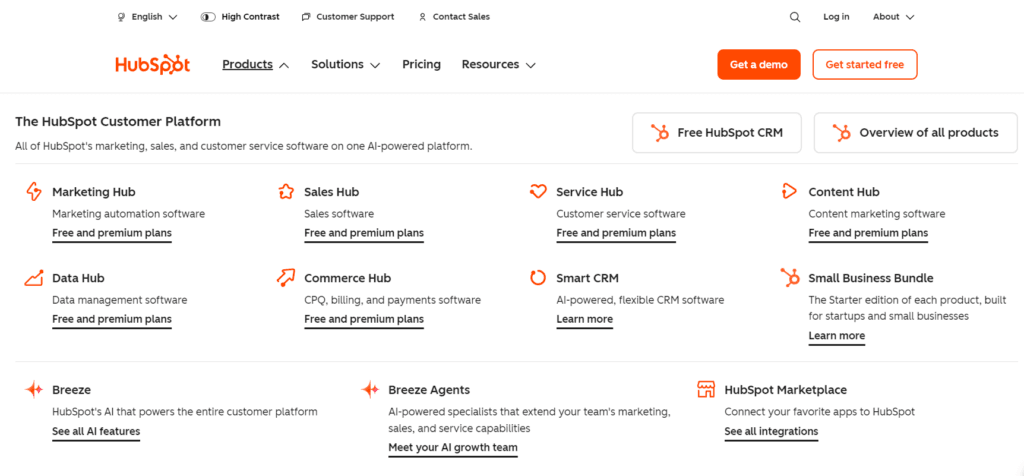This screenshot has width=1024, height=476.
Task: Click Marketing Hub Free and premium plans
Action: [112, 233]
